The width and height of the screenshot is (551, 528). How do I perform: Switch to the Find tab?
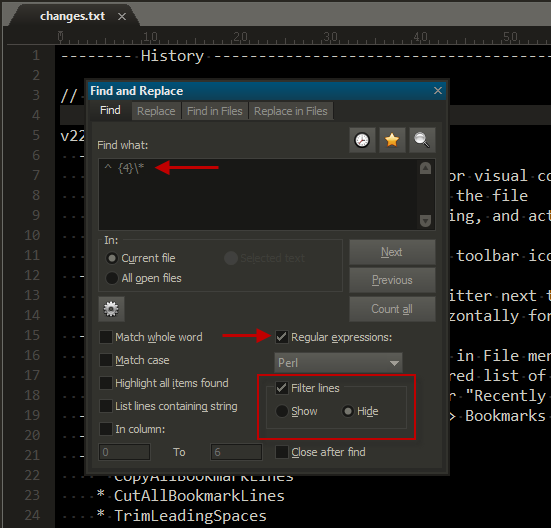tap(110, 110)
